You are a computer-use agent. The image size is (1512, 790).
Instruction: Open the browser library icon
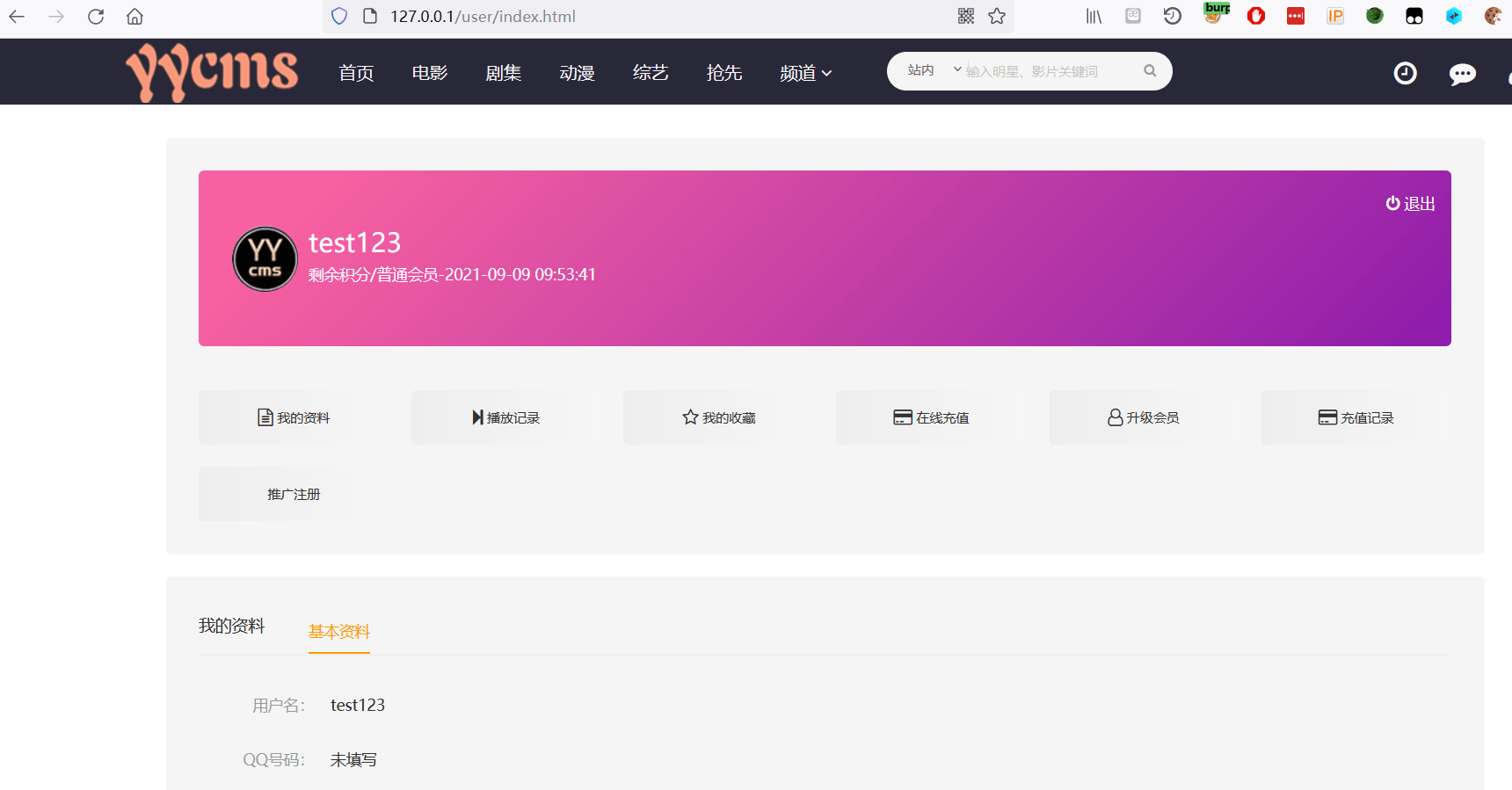pyautogui.click(x=1094, y=16)
